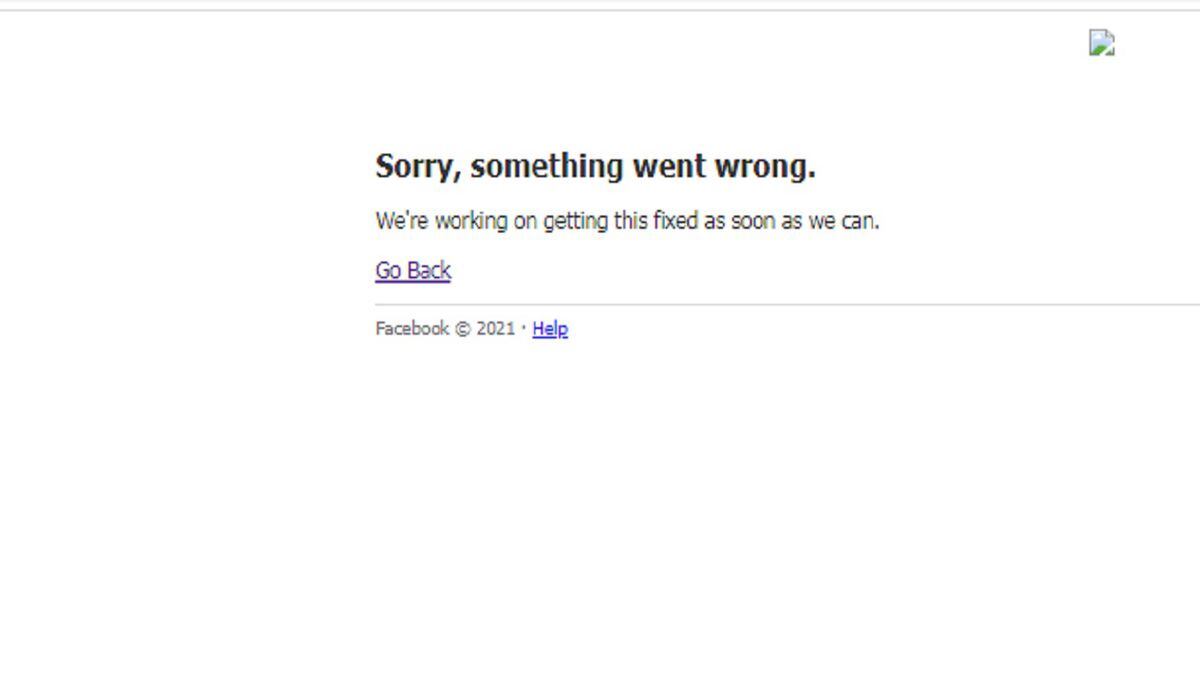Viewport: 1200px width, 675px height.
Task: Click the word "Facebook" in the footer
Action: 412,328
